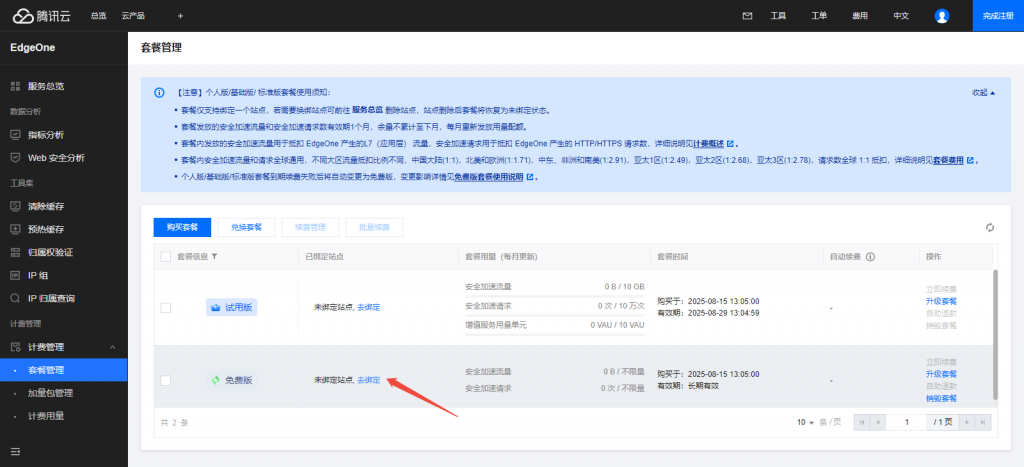Go to previous page arrow

[x=878, y=423]
